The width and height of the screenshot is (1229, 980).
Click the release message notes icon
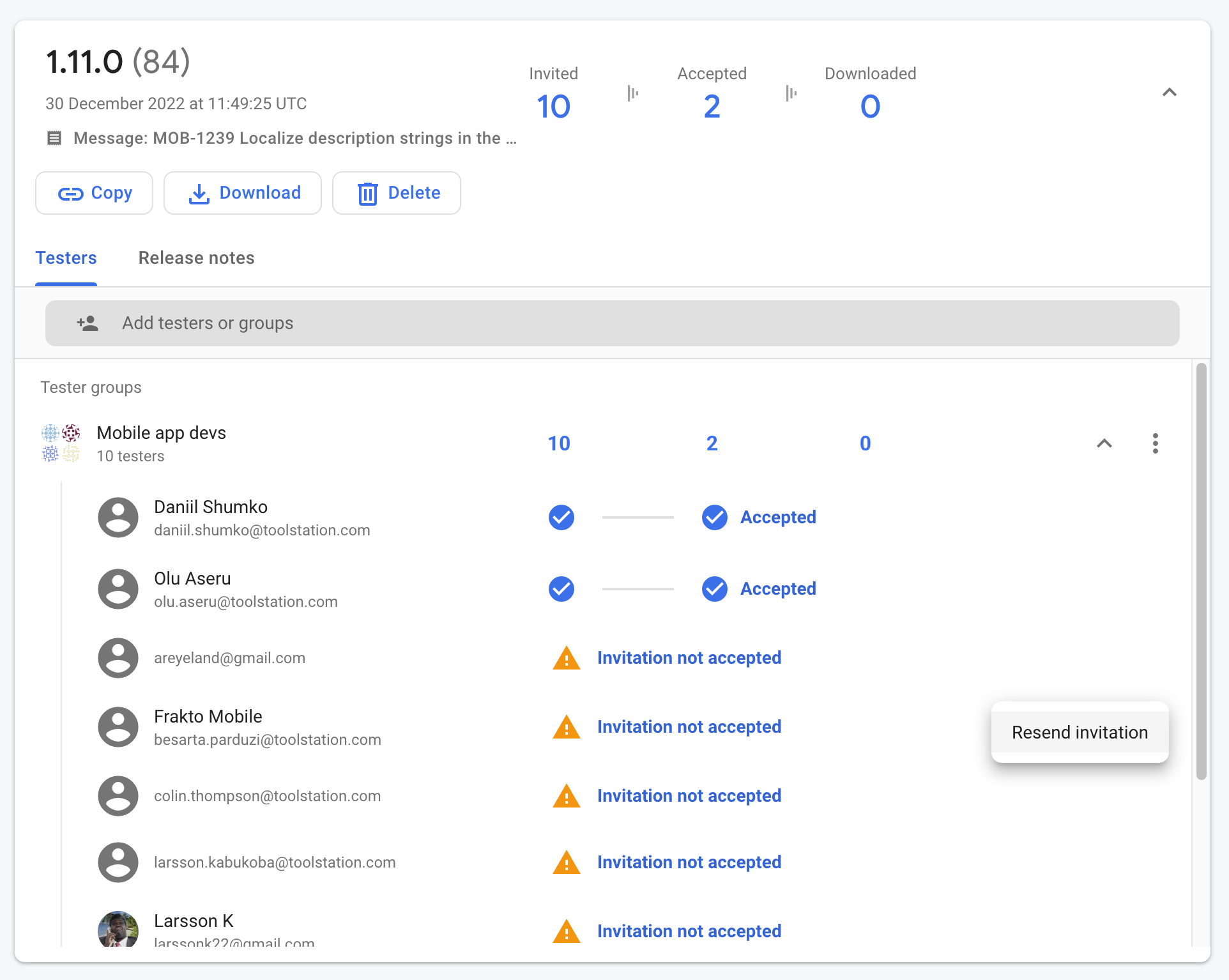coord(54,138)
